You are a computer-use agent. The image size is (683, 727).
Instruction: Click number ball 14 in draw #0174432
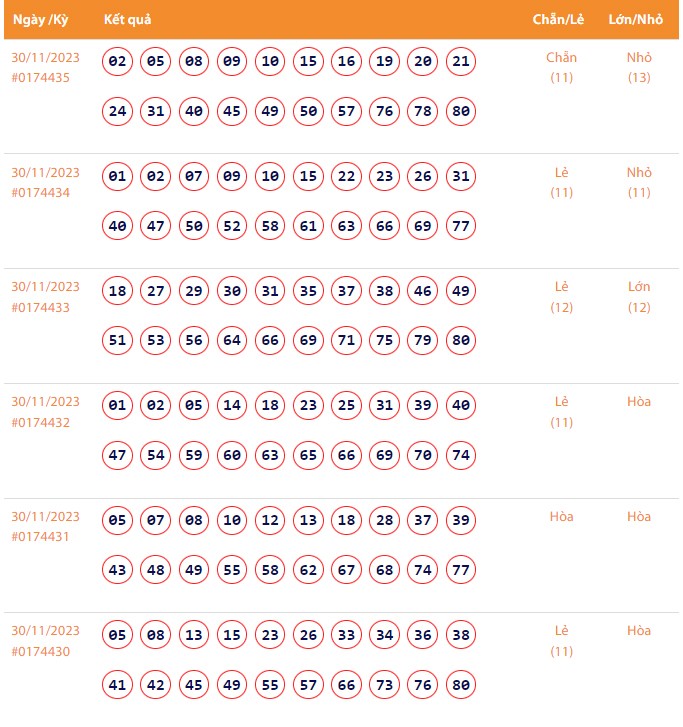coord(232,406)
